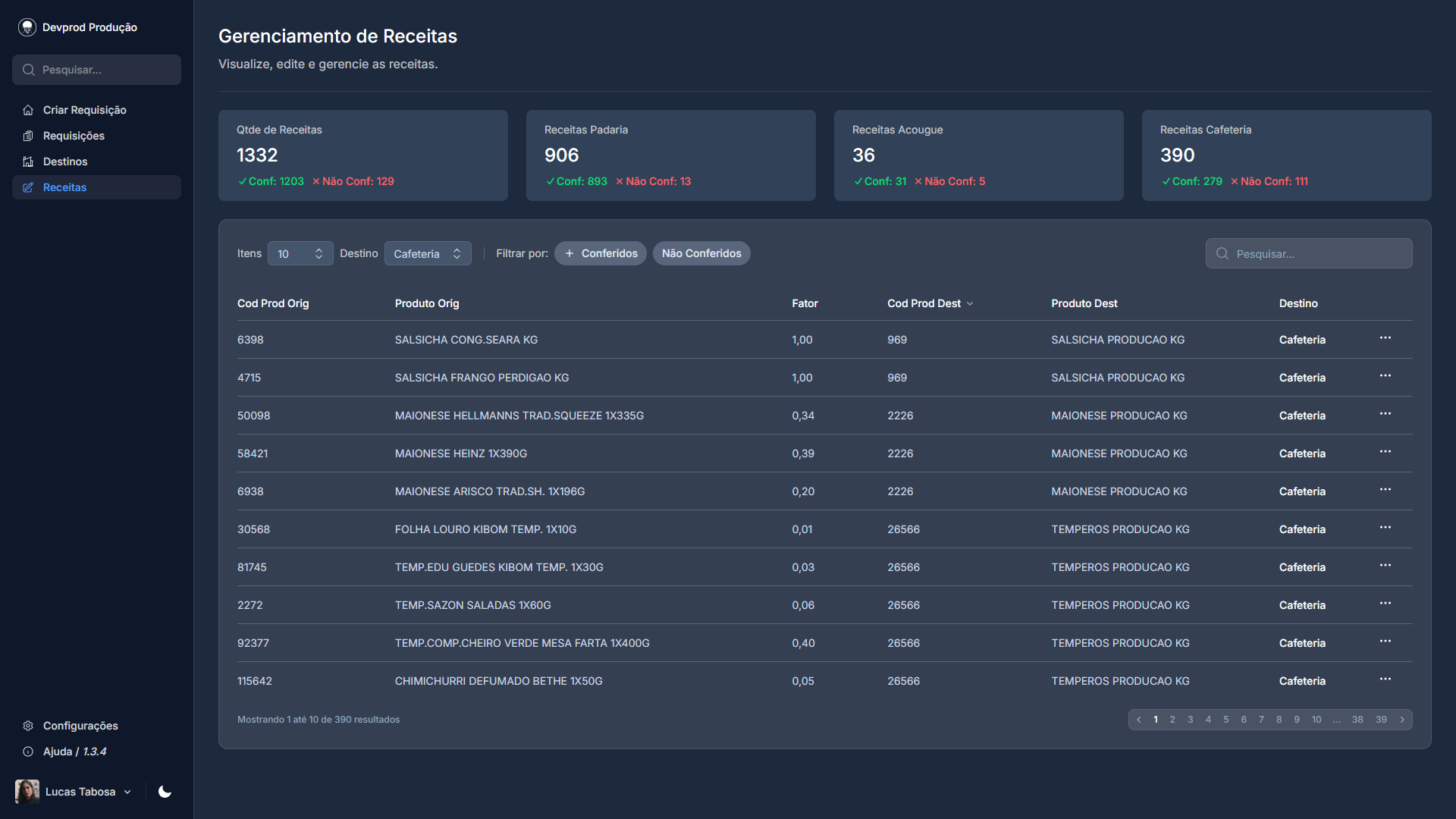
Task: Open Requisições in the sidebar
Action: 74,136
